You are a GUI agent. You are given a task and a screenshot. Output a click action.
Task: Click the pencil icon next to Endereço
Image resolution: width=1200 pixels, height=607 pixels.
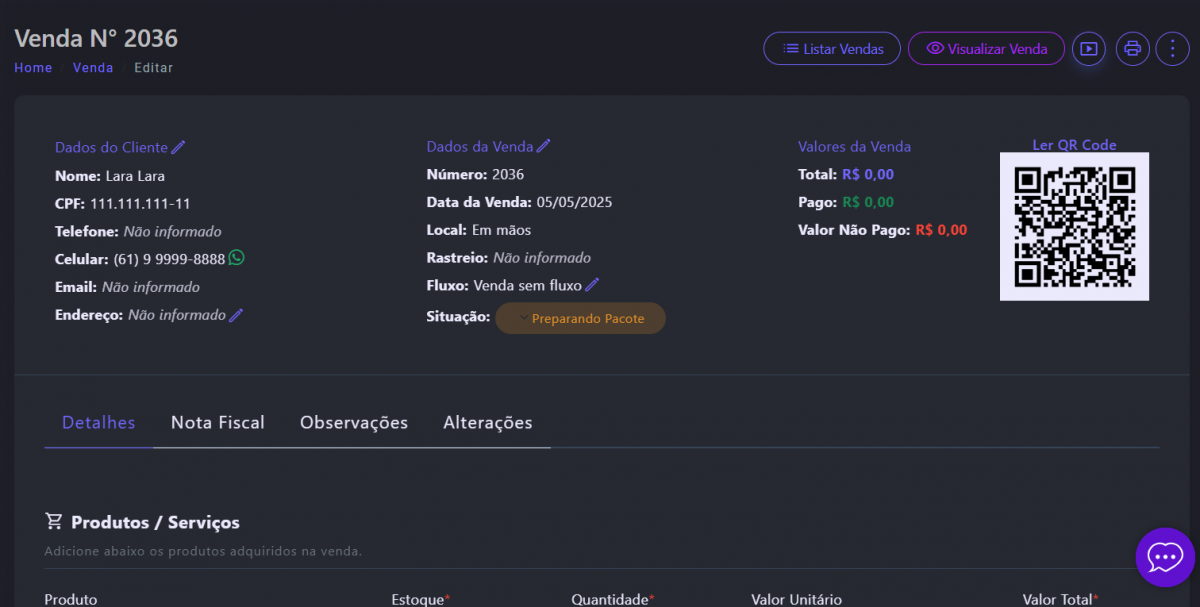(x=236, y=315)
